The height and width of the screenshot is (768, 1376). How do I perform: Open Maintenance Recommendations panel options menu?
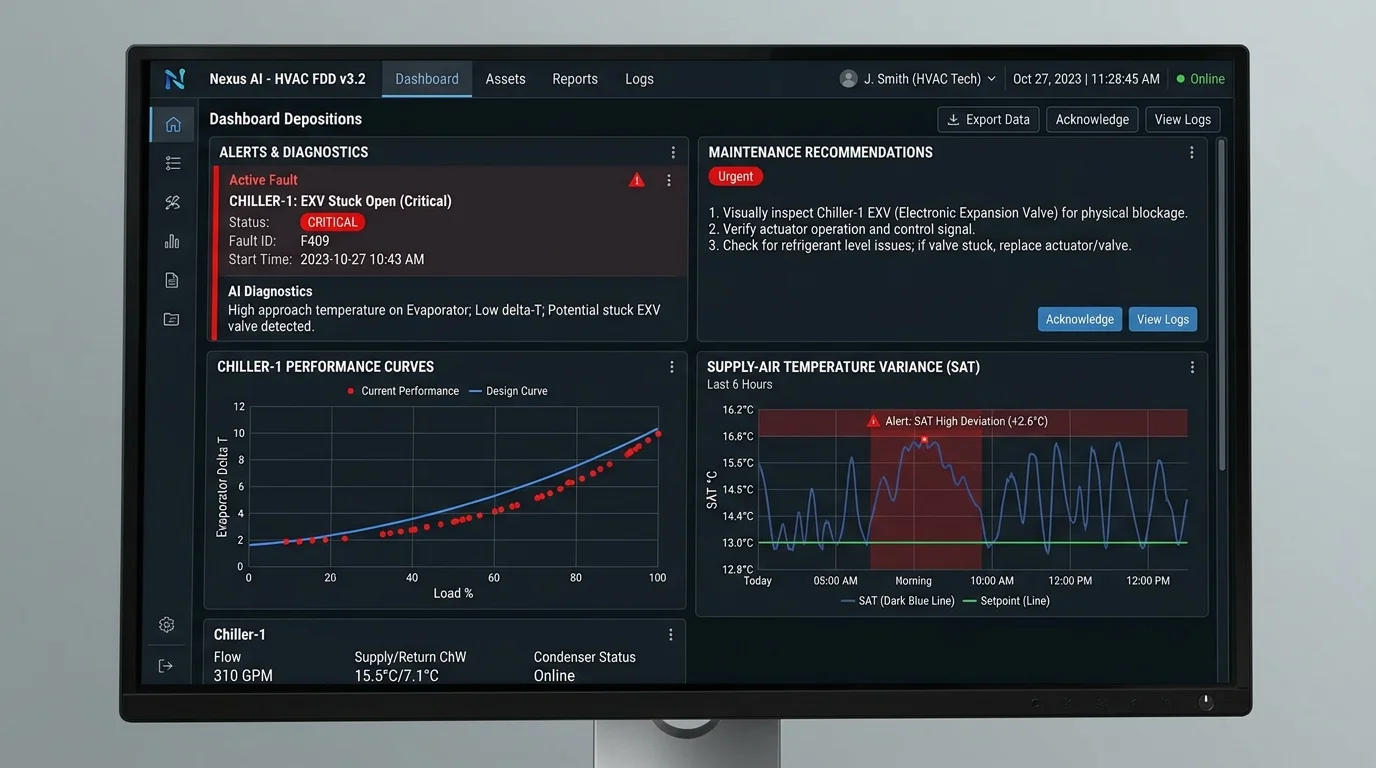(1191, 152)
